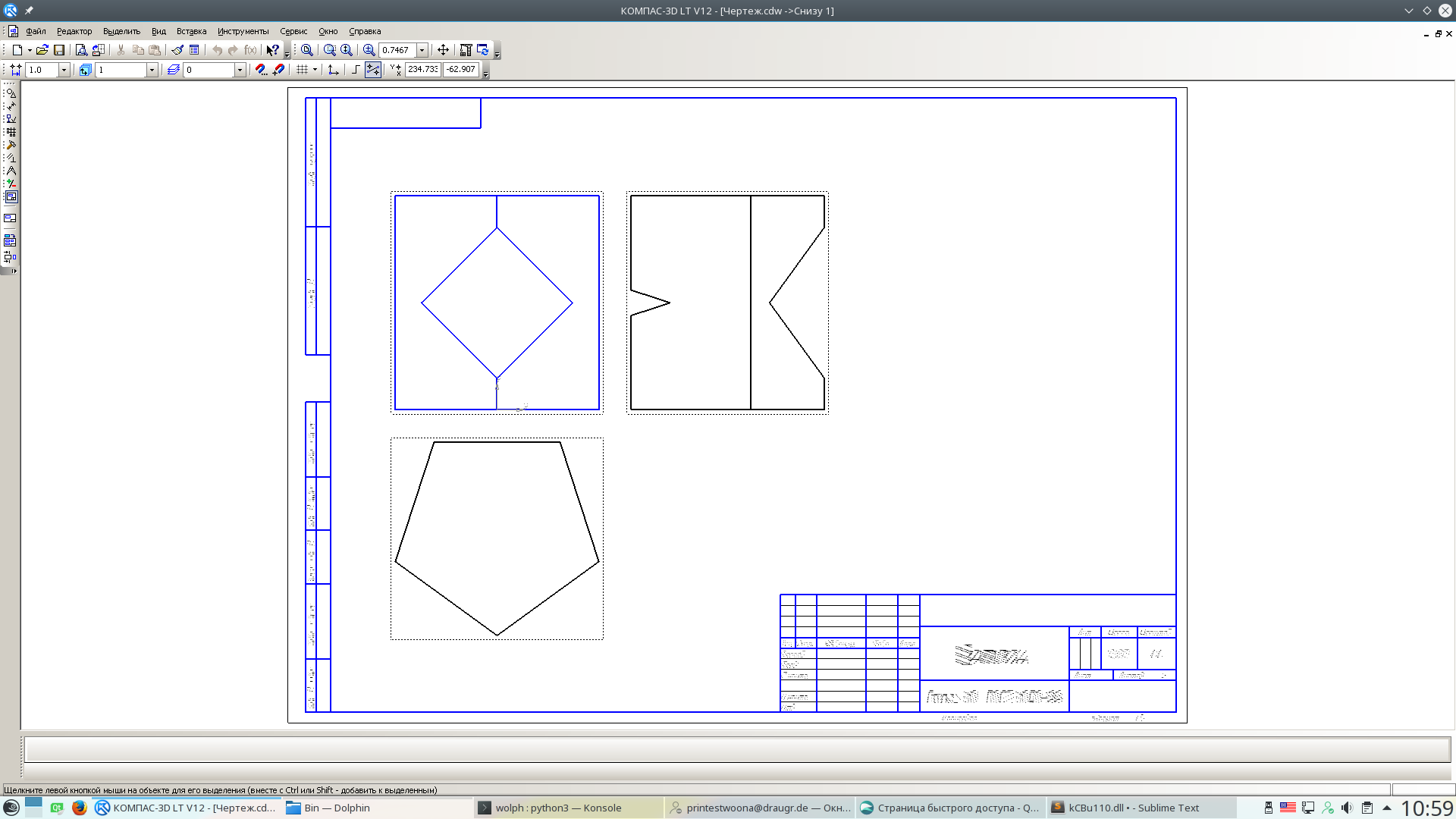1456x819 pixels.
Task: Open the variables f(x) icon
Action: [x=250, y=50]
